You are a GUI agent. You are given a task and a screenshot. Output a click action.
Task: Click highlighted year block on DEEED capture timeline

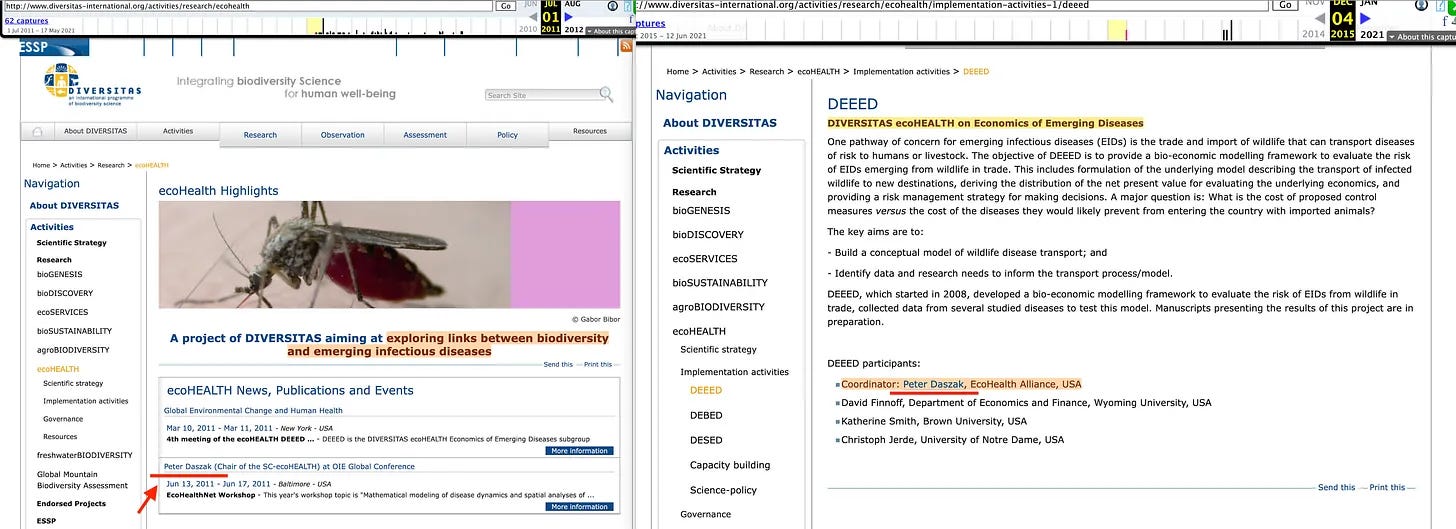coord(1117,31)
